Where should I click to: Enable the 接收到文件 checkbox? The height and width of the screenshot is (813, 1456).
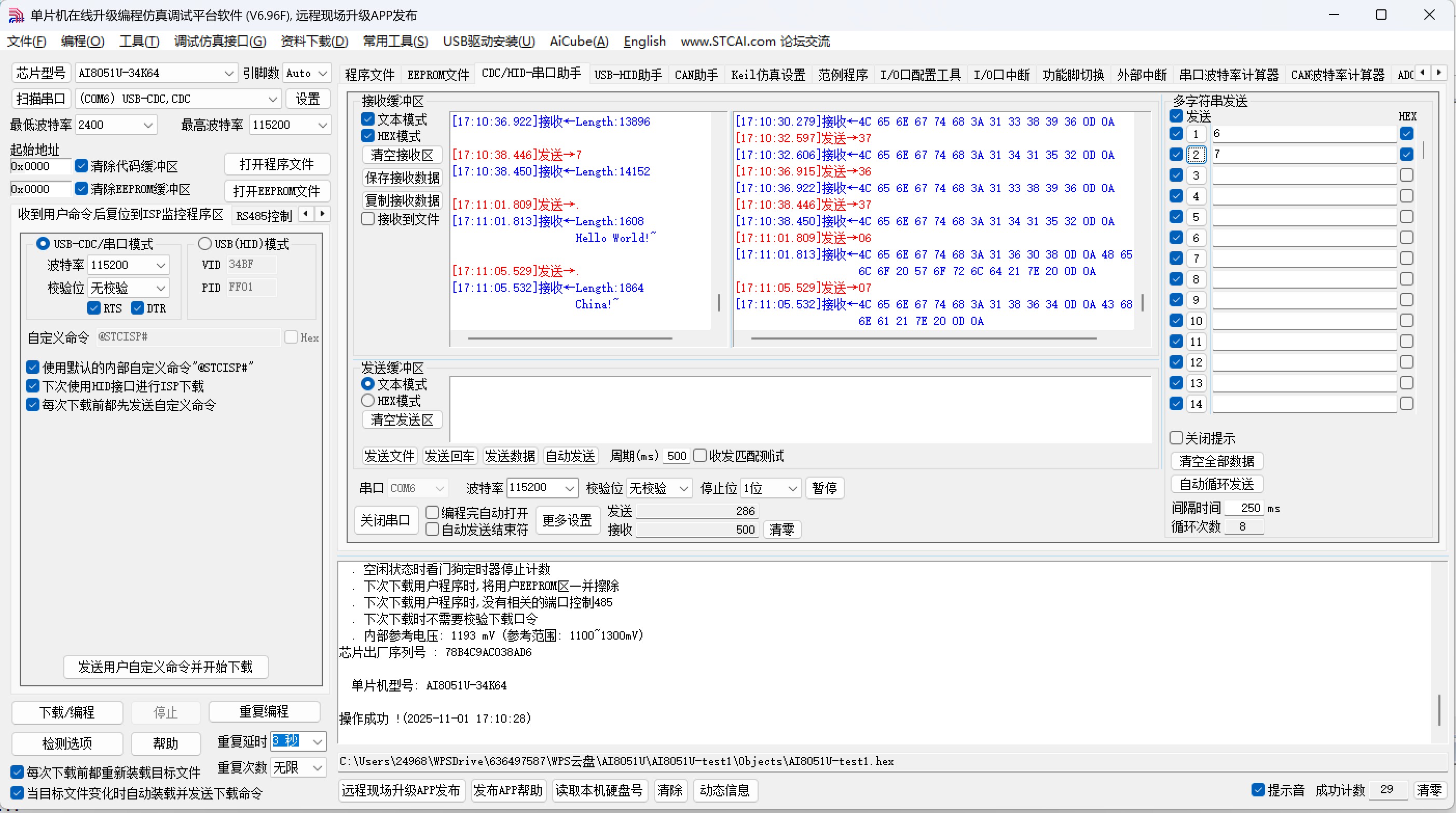[x=368, y=220]
